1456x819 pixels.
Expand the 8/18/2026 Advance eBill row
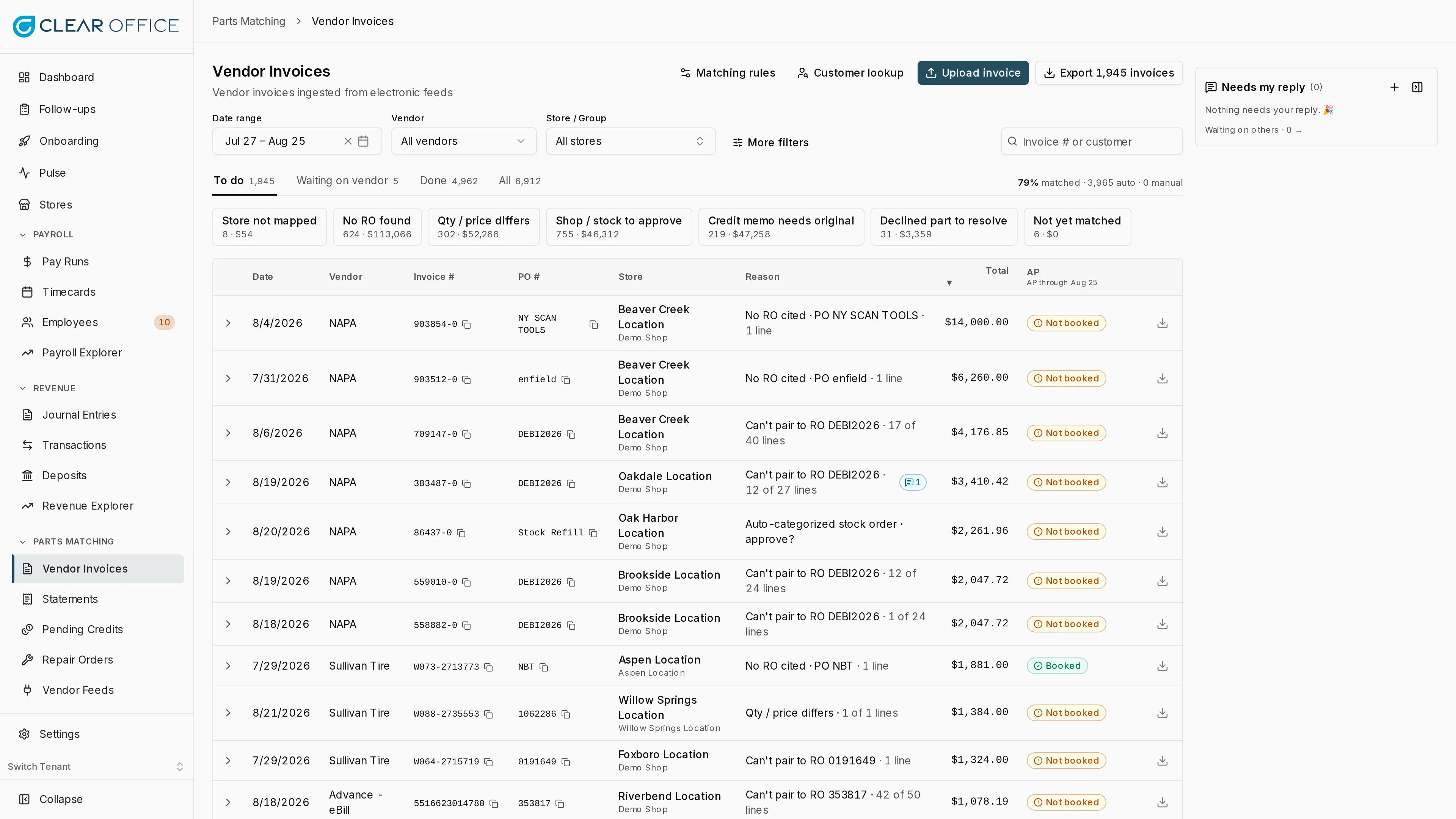coord(228,803)
